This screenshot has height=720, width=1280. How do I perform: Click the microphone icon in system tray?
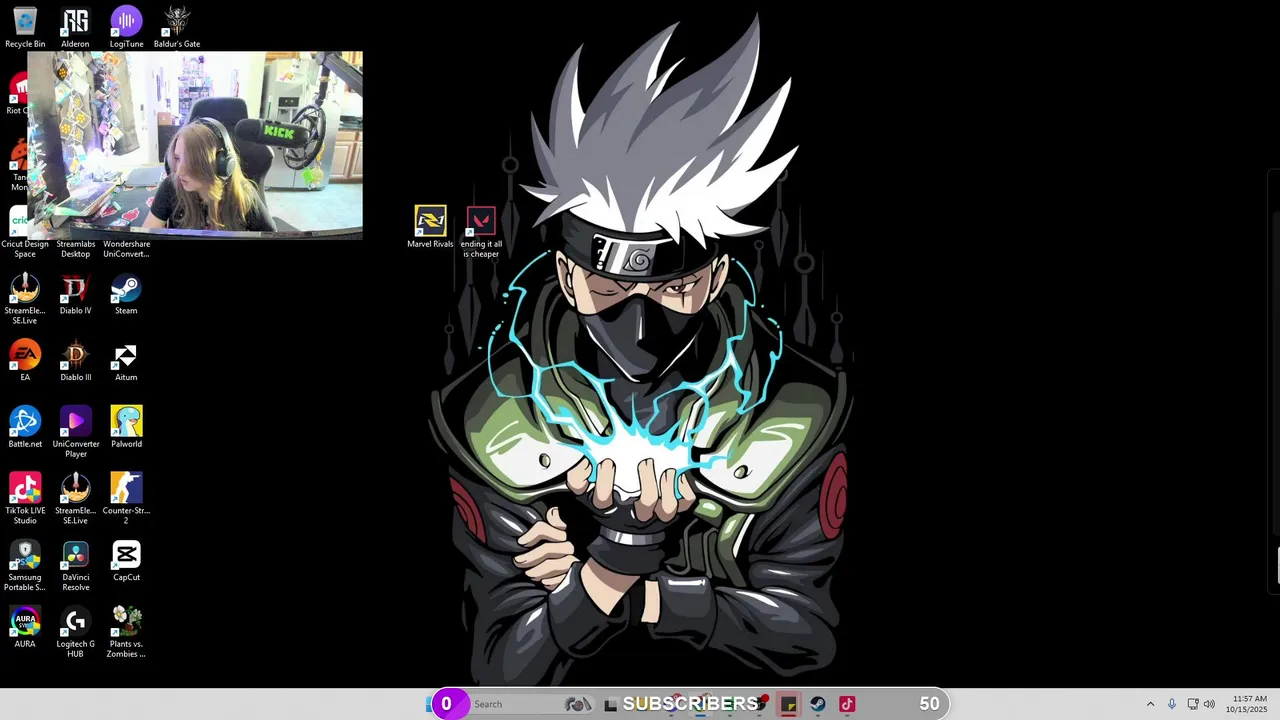click(1172, 704)
